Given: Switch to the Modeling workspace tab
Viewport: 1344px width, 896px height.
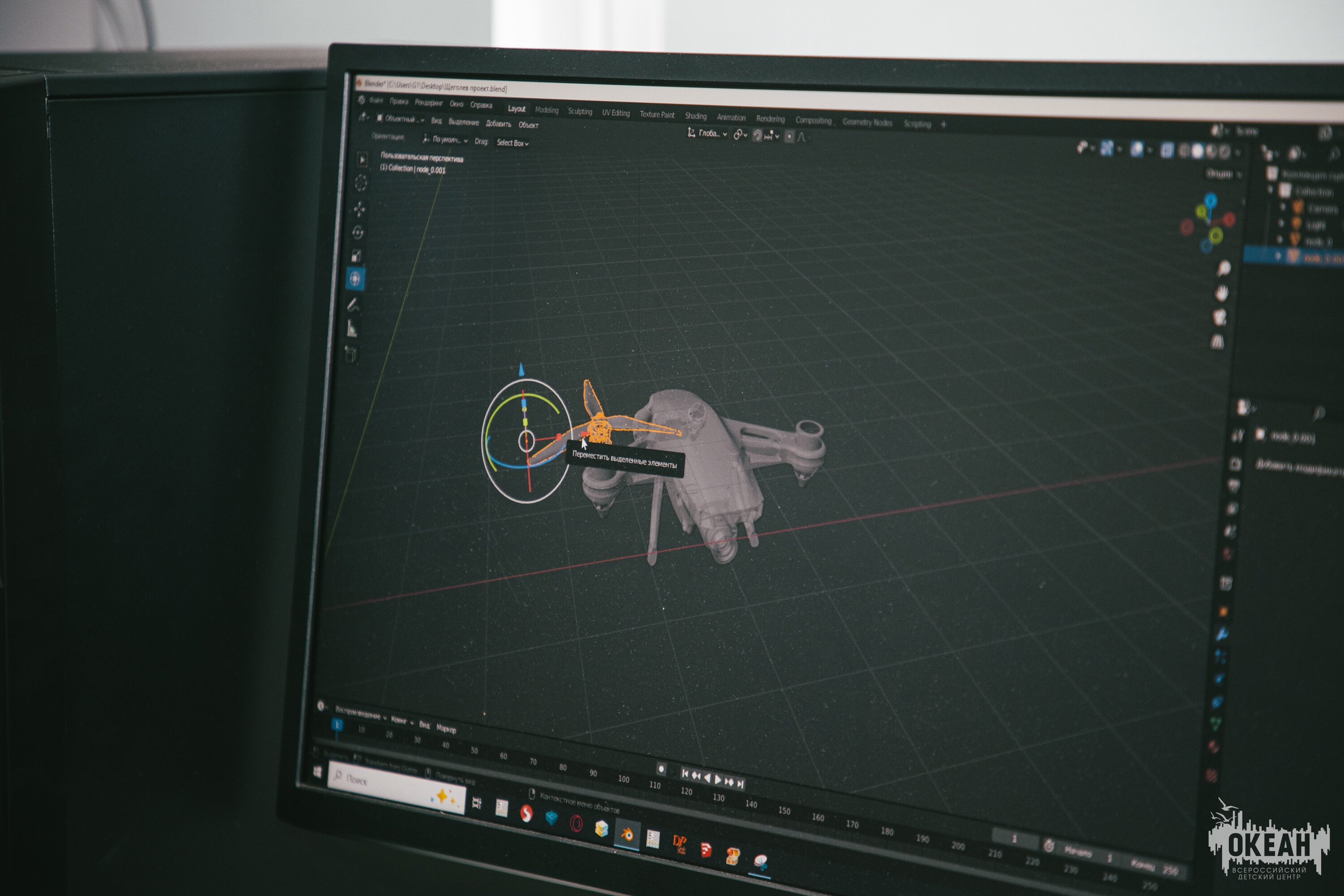Looking at the screenshot, I should pyautogui.click(x=546, y=110).
